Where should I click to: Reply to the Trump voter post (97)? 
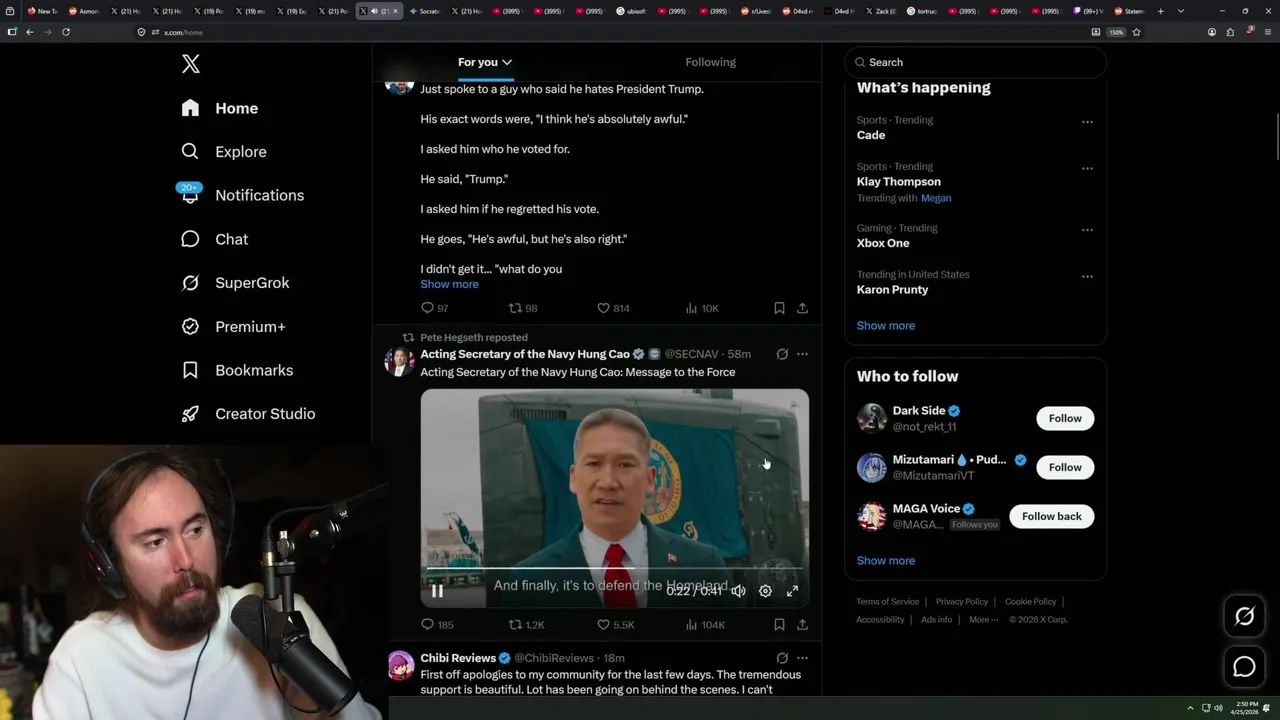(x=434, y=308)
